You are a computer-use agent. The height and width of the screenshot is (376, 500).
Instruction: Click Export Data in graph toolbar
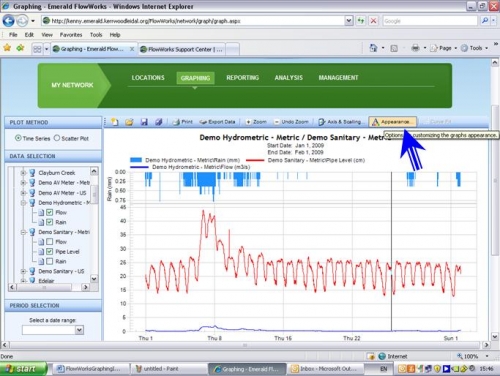(217, 122)
